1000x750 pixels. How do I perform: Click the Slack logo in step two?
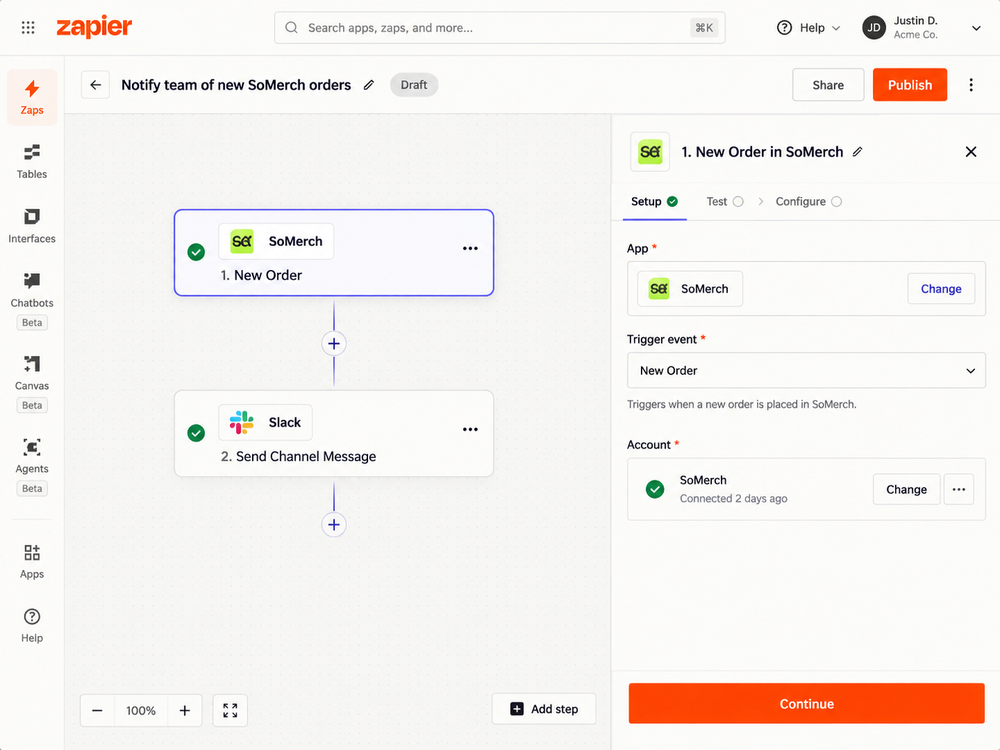tap(242, 422)
